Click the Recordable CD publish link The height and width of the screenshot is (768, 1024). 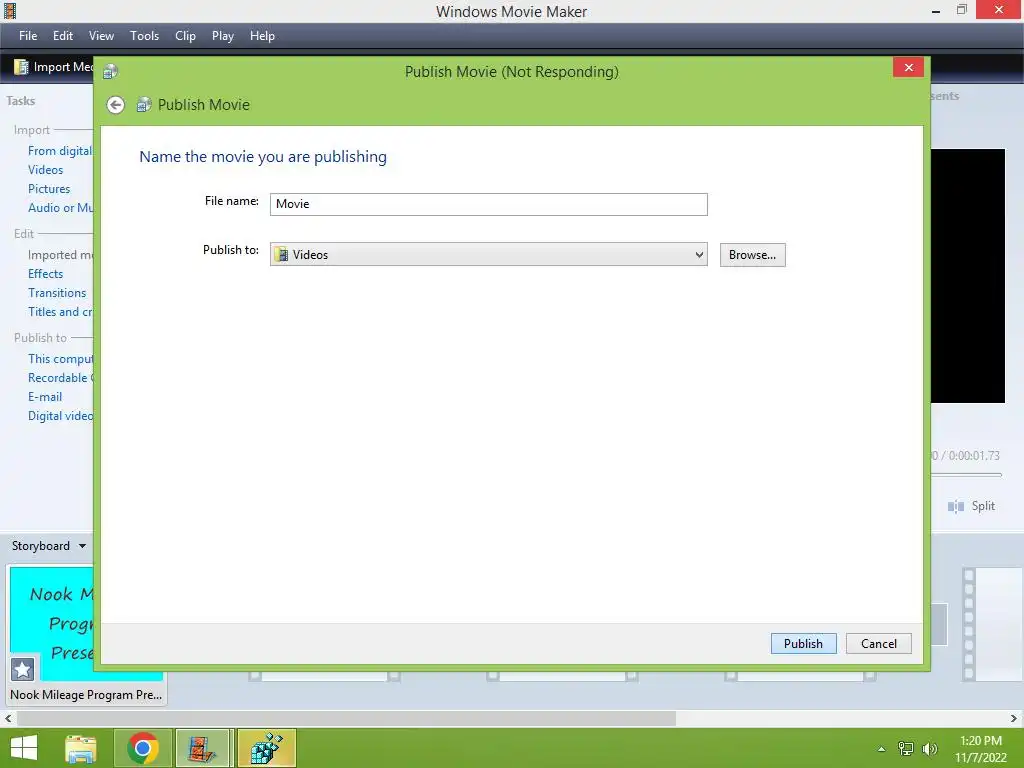(61, 377)
